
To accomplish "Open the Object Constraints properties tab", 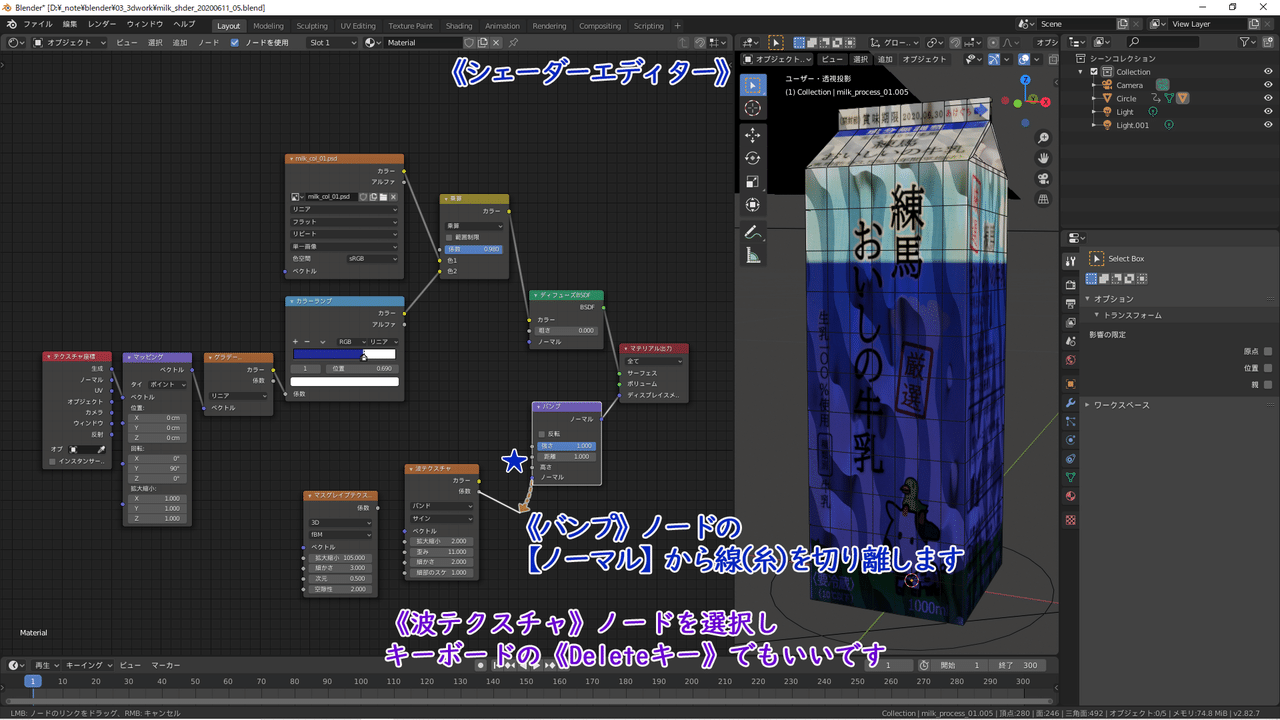I will pyautogui.click(x=1071, y=459).
